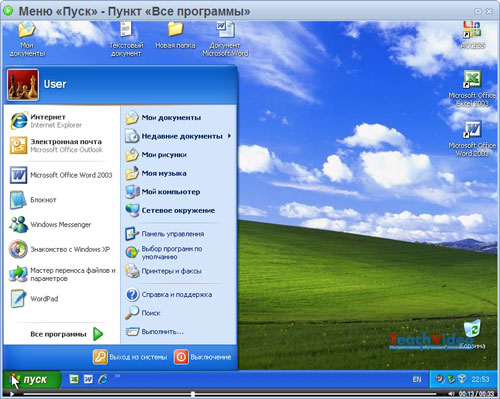
Task: Click the video progress slider handle
Action: (193, 394)
